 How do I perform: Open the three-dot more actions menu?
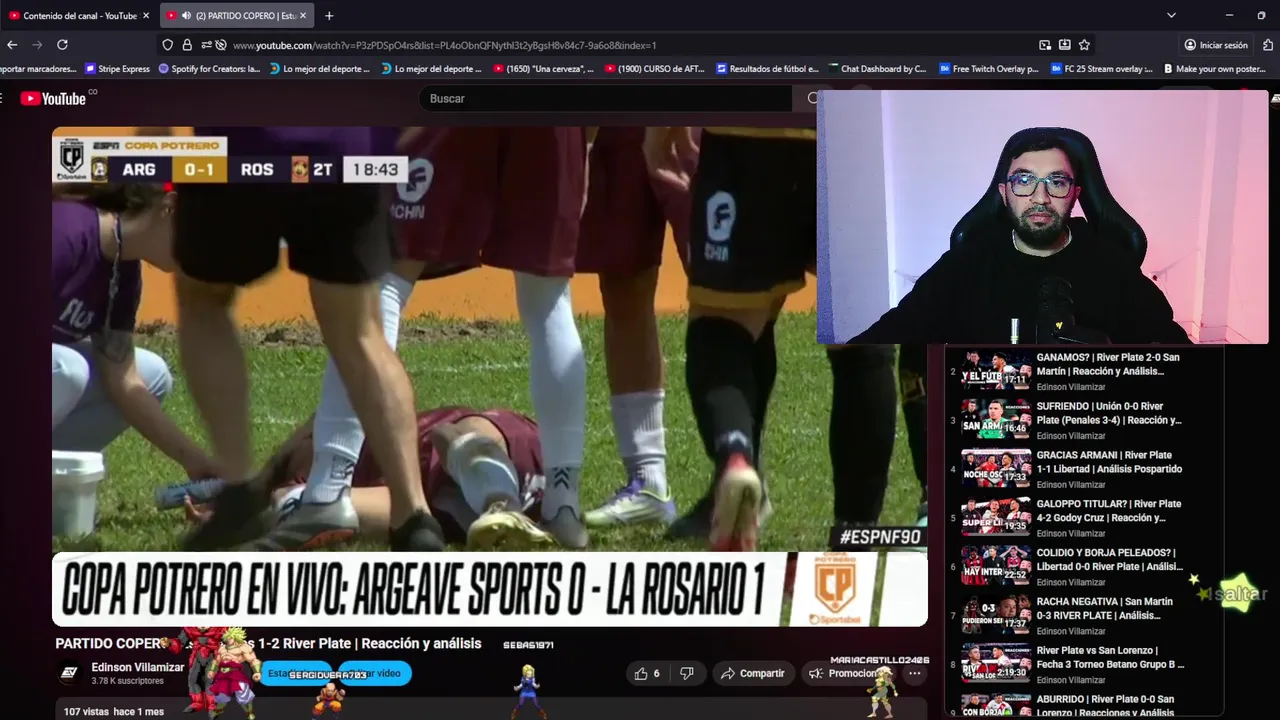coord(914,673)
